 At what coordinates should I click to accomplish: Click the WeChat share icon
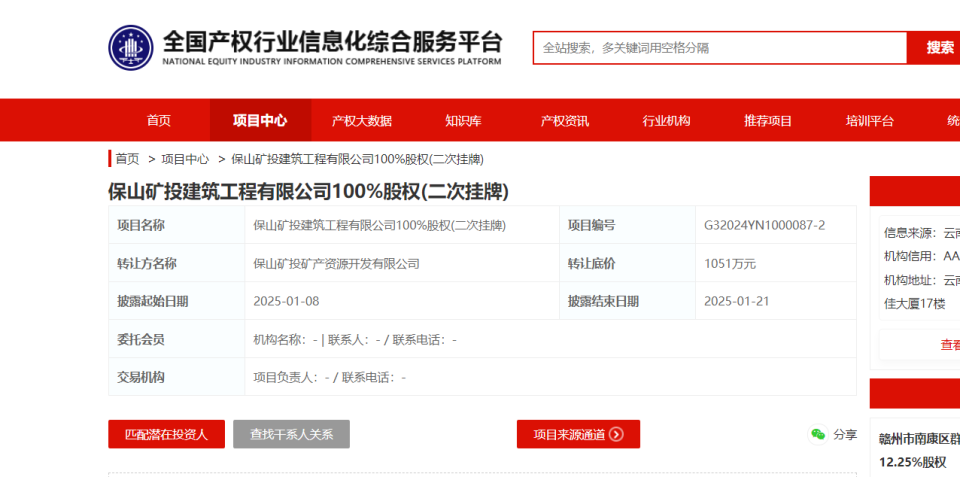(817, 434)
